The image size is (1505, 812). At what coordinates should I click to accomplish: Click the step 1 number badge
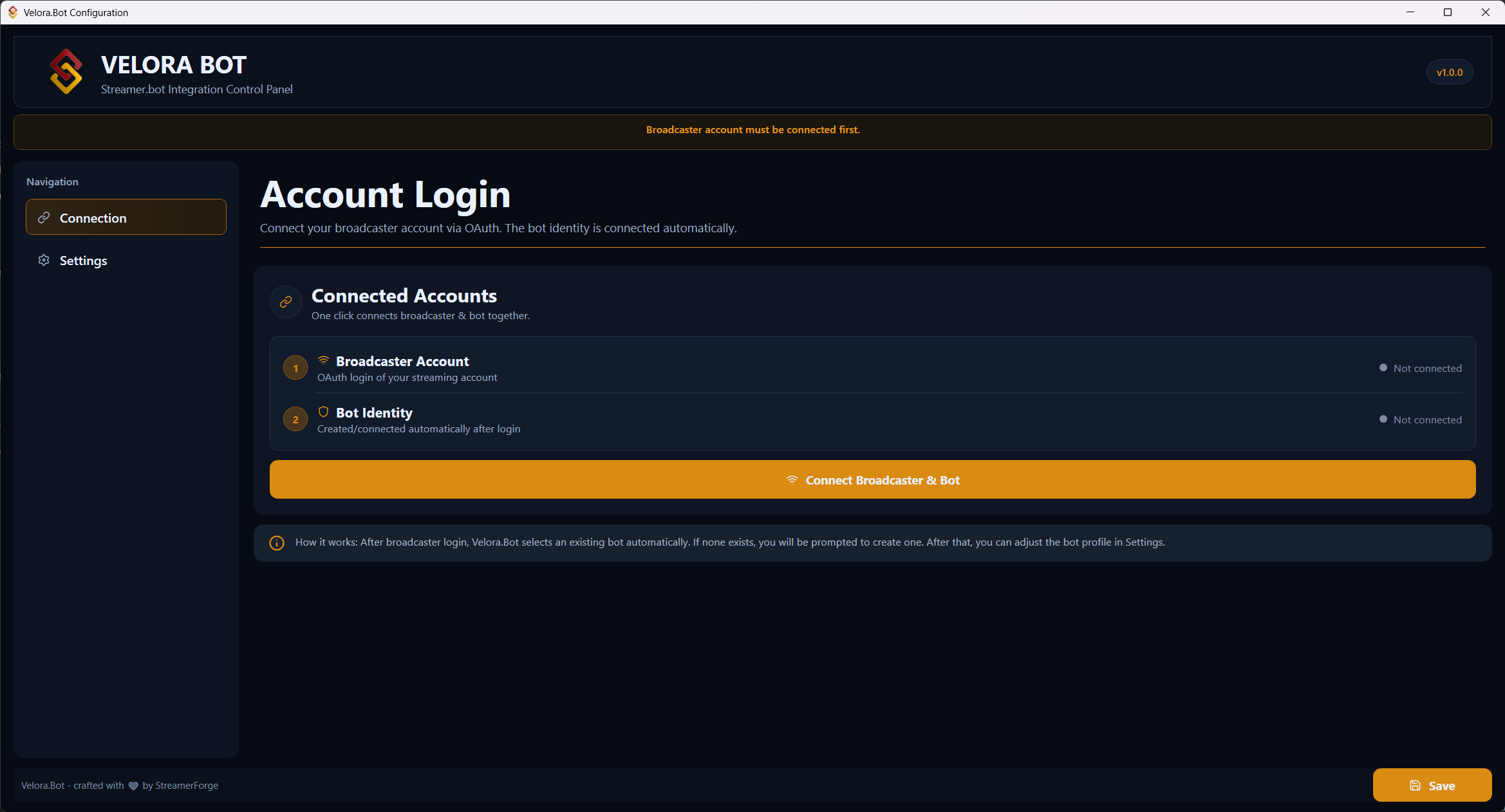point(295,368)
